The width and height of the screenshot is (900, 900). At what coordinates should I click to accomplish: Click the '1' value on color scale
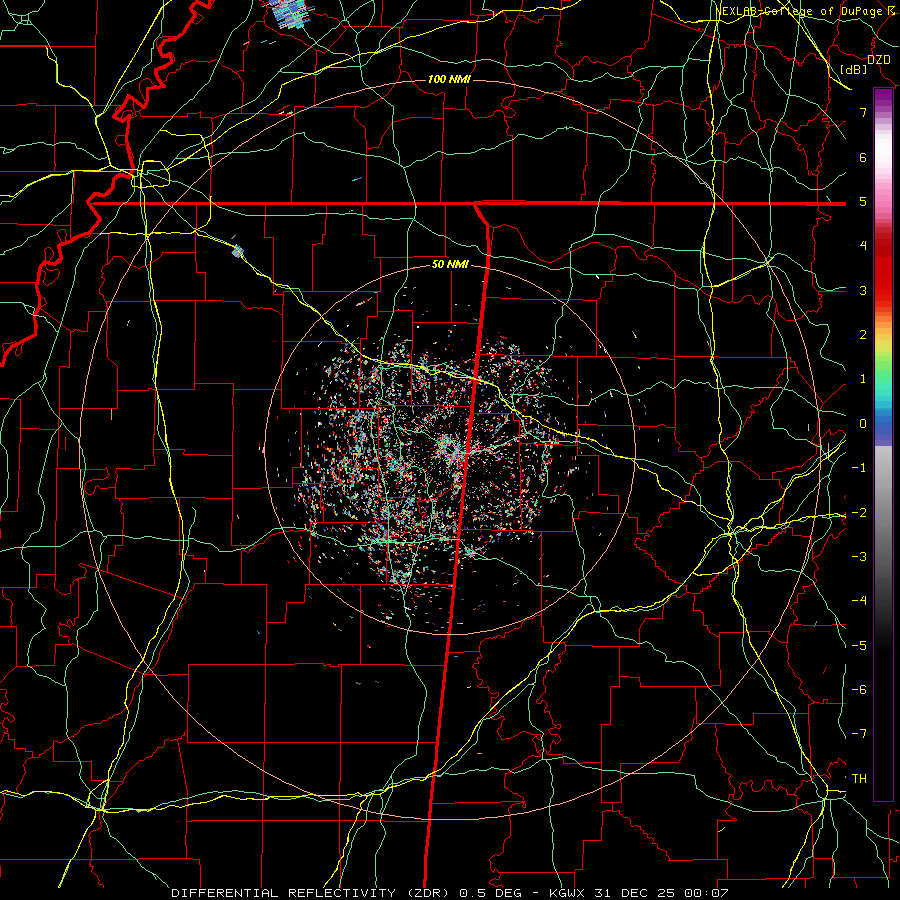863,379
